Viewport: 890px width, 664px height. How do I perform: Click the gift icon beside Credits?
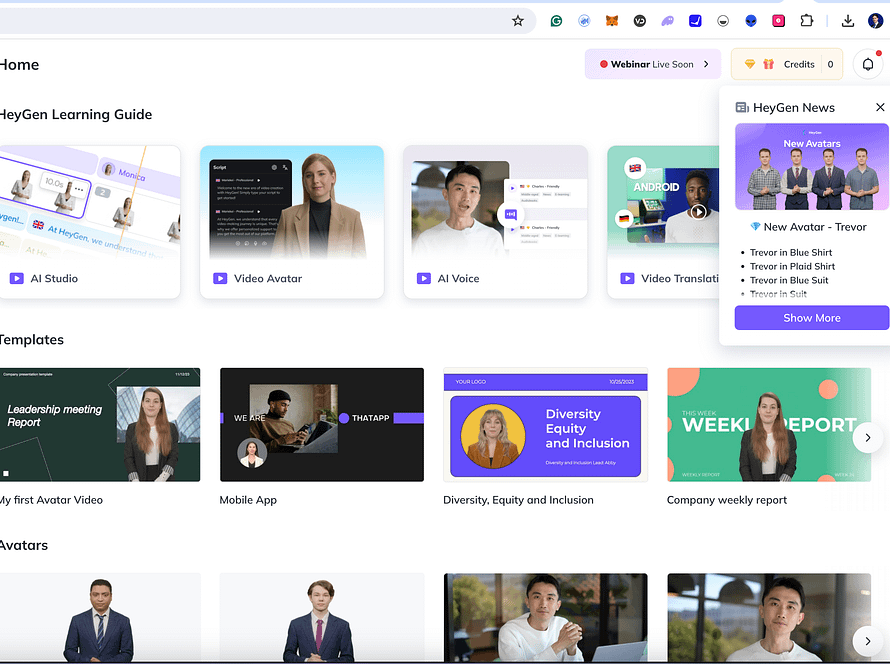[769, 64]
